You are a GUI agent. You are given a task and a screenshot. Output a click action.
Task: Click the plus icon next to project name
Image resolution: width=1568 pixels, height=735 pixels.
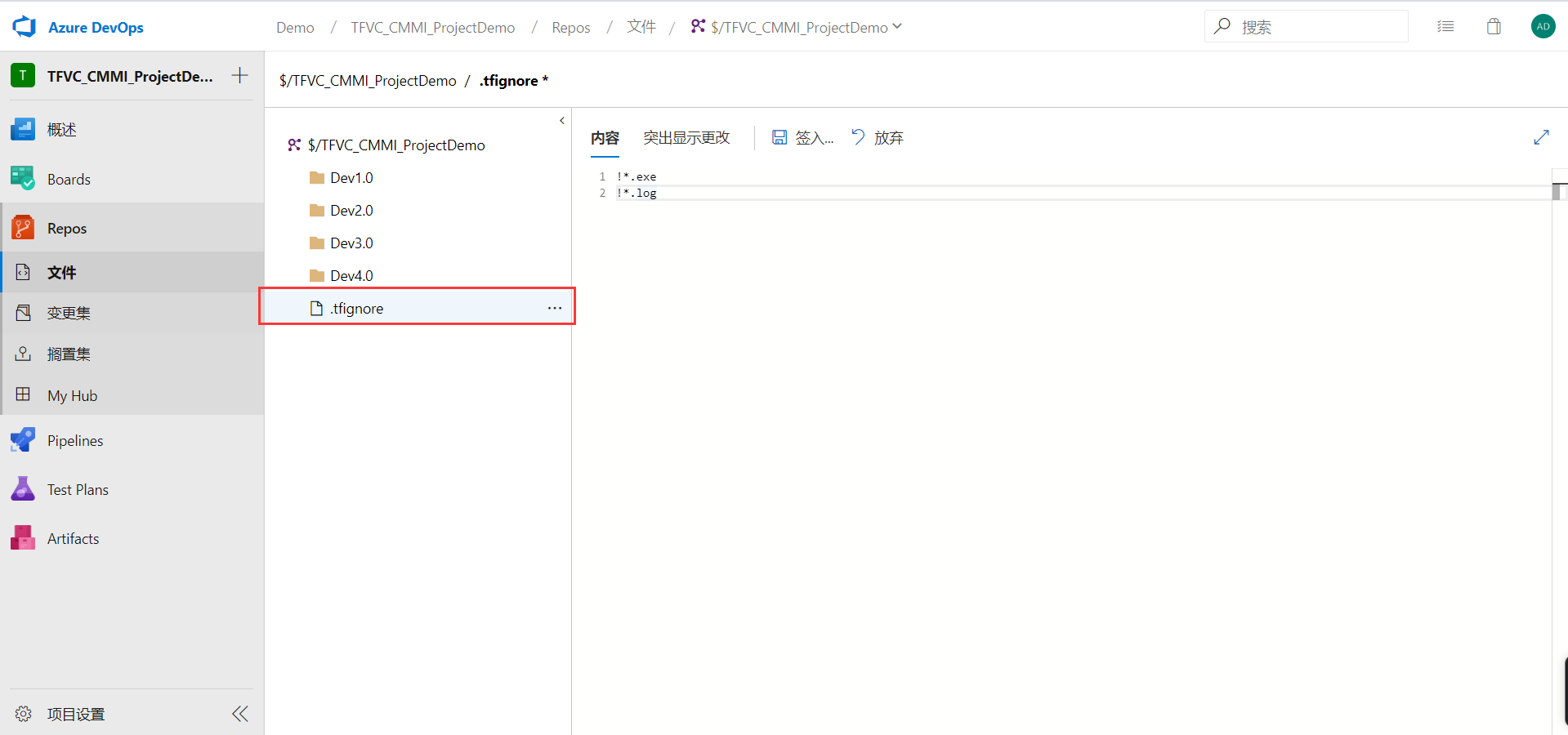[239, 75]
